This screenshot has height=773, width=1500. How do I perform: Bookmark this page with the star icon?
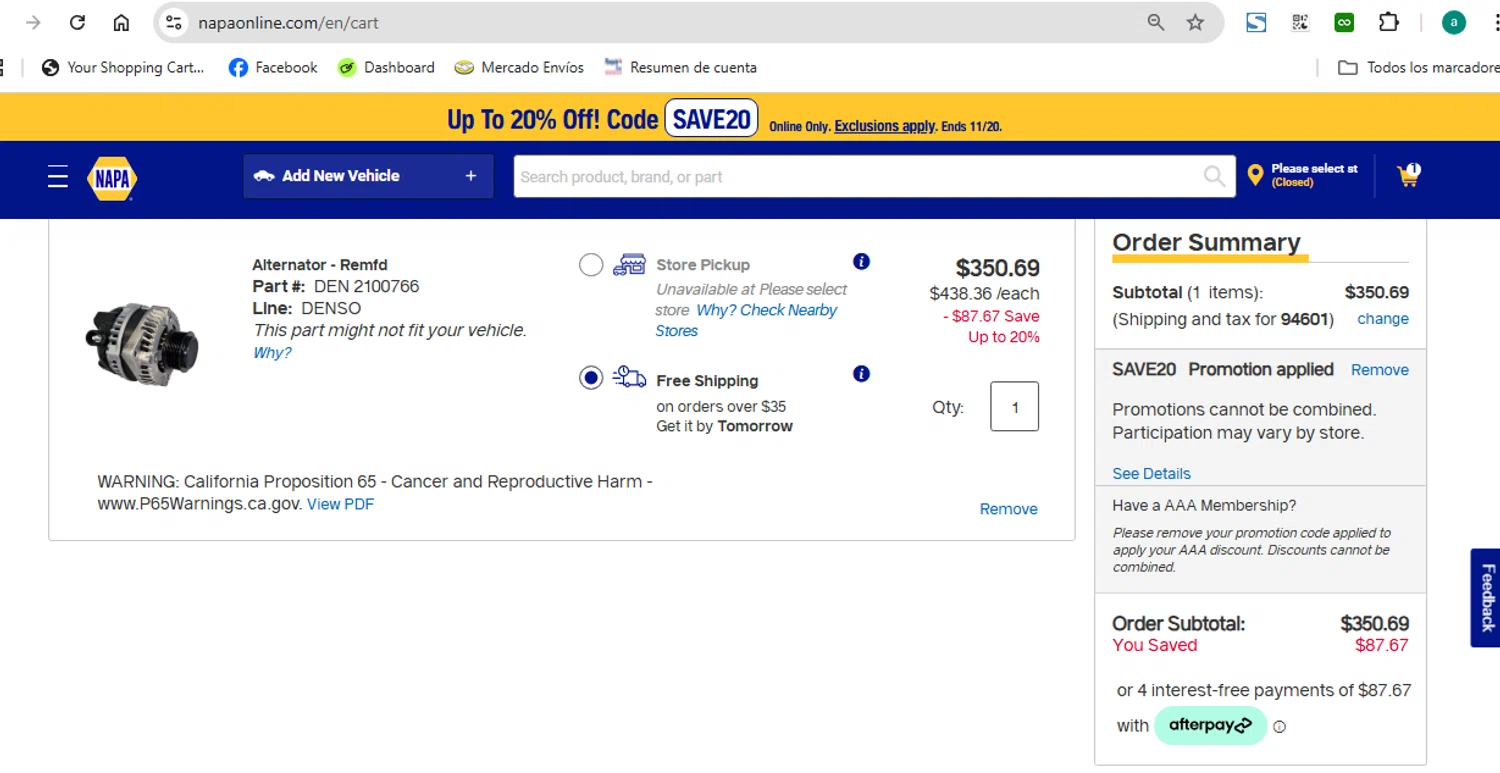(x=1195, y=22)
